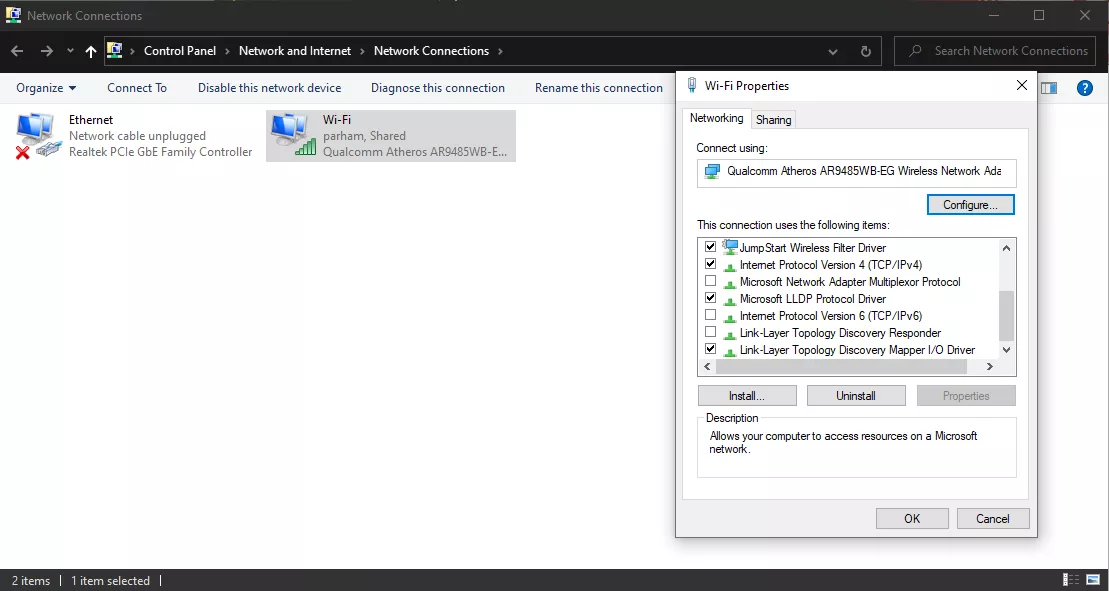Enable Internet Protocol Version 6 checkbox

[x=711, y=315]
